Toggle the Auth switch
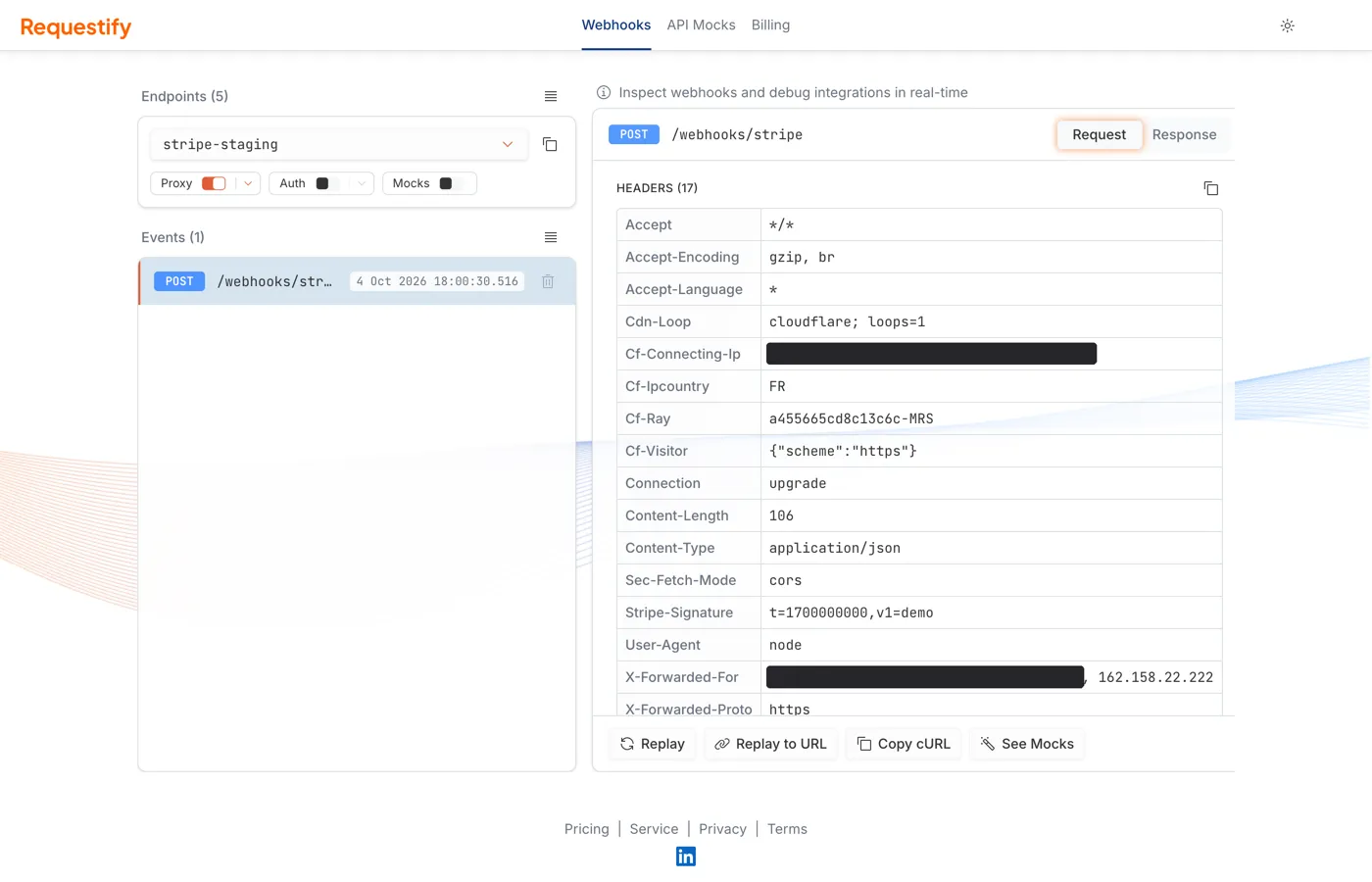1372x882 pixels. click(x=327, y=183)
